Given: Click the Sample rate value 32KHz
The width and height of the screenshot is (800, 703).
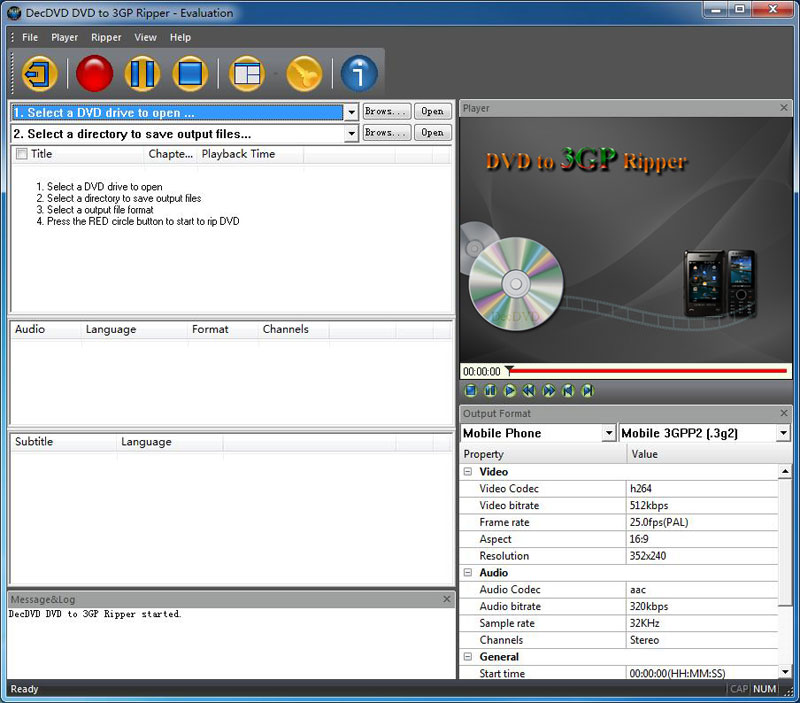Looking at the screenshot, I should click(x=702, y=623).
